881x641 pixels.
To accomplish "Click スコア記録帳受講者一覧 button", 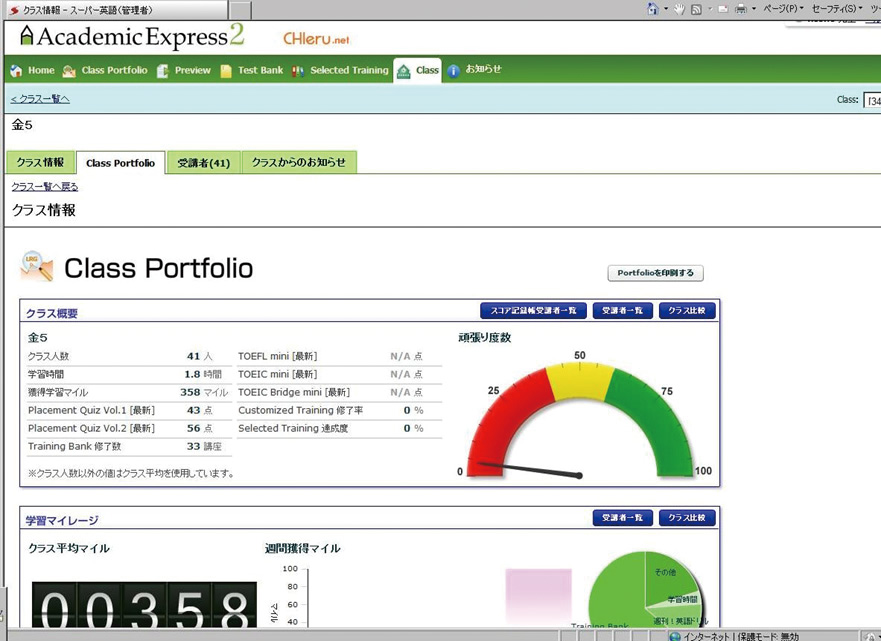I will coord(533,311).
